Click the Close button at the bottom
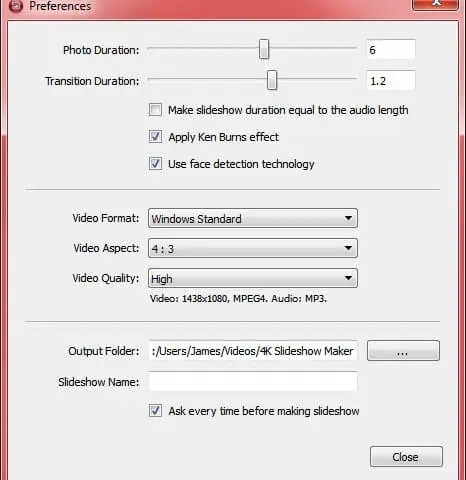This screenshot has width=466, height=480. [406, 457]
